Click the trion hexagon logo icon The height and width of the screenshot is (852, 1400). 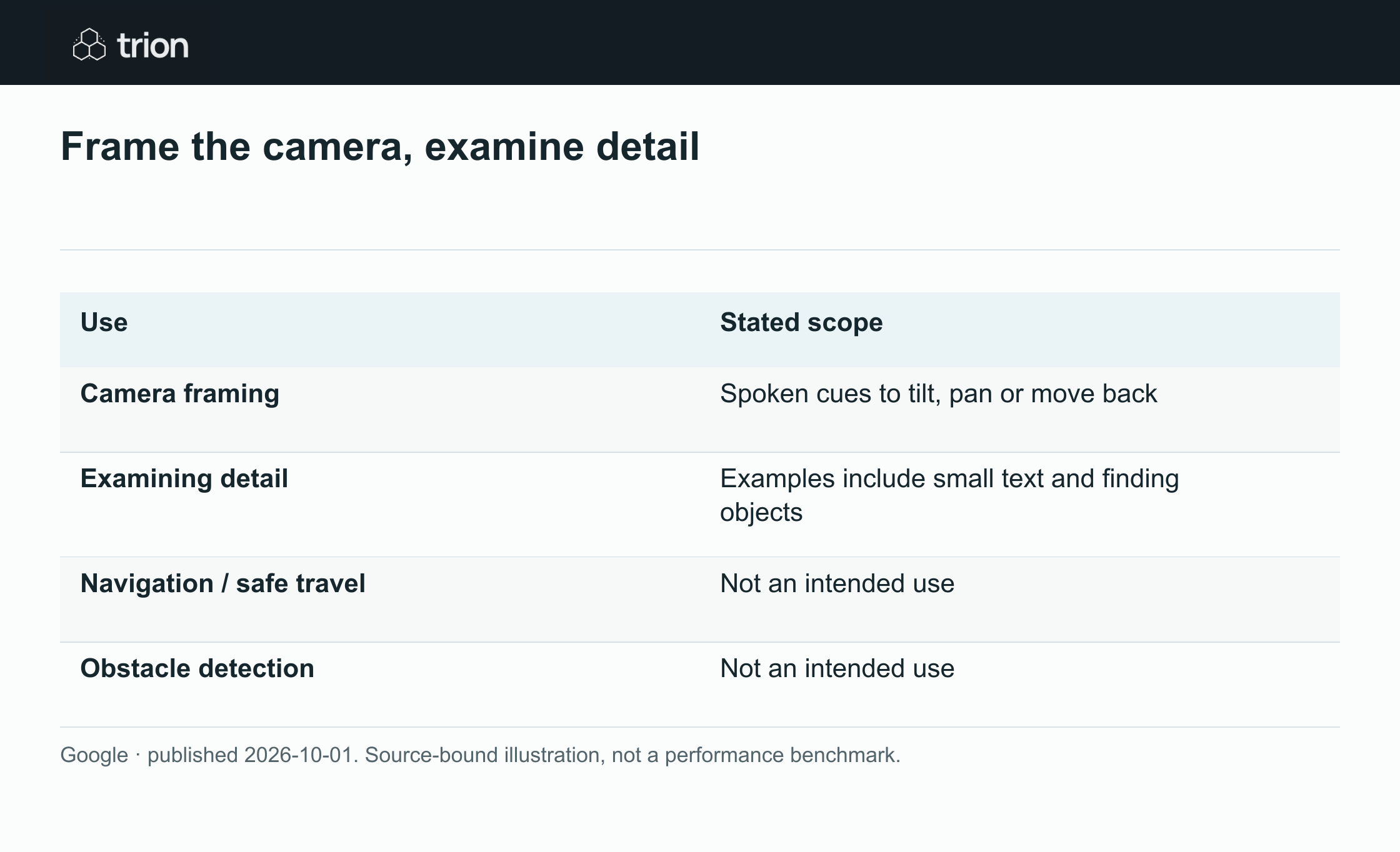tap(89, 44)
